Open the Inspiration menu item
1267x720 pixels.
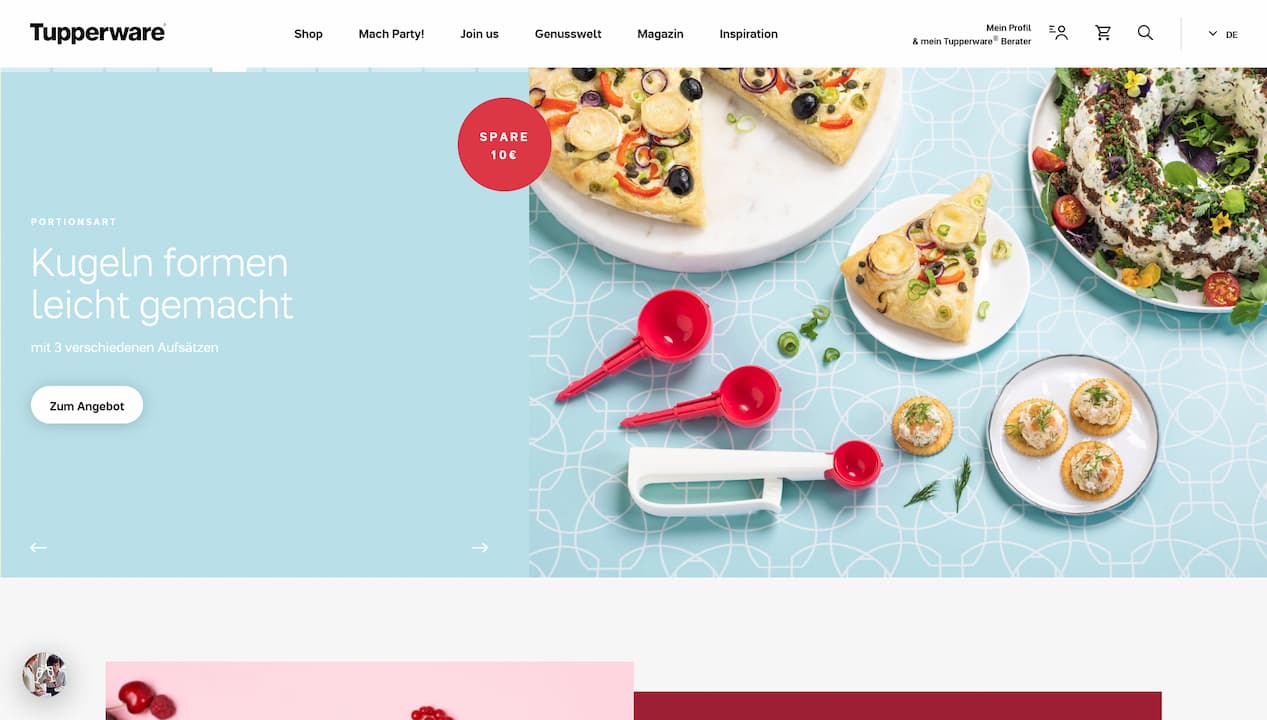[x=748, y=34]
